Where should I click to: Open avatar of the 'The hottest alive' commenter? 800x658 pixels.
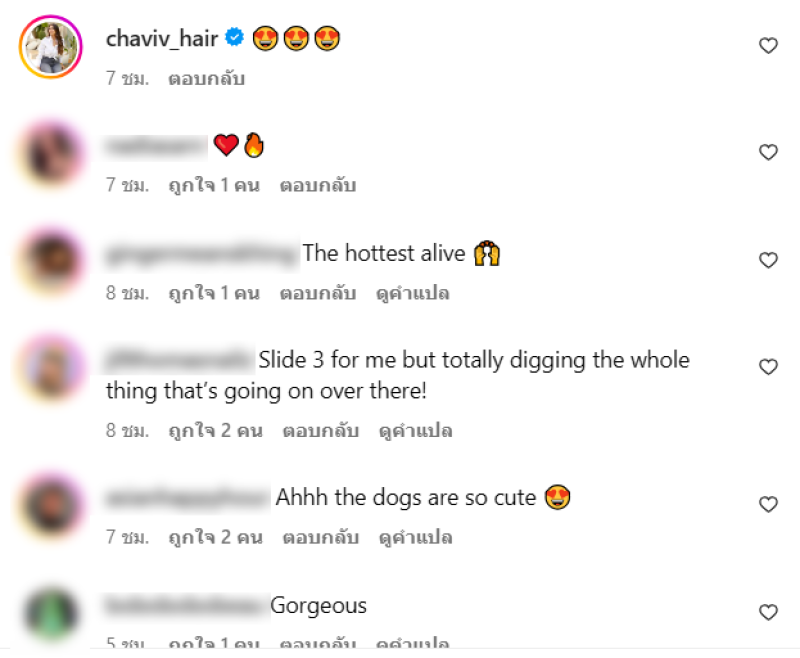pos(51,262)
